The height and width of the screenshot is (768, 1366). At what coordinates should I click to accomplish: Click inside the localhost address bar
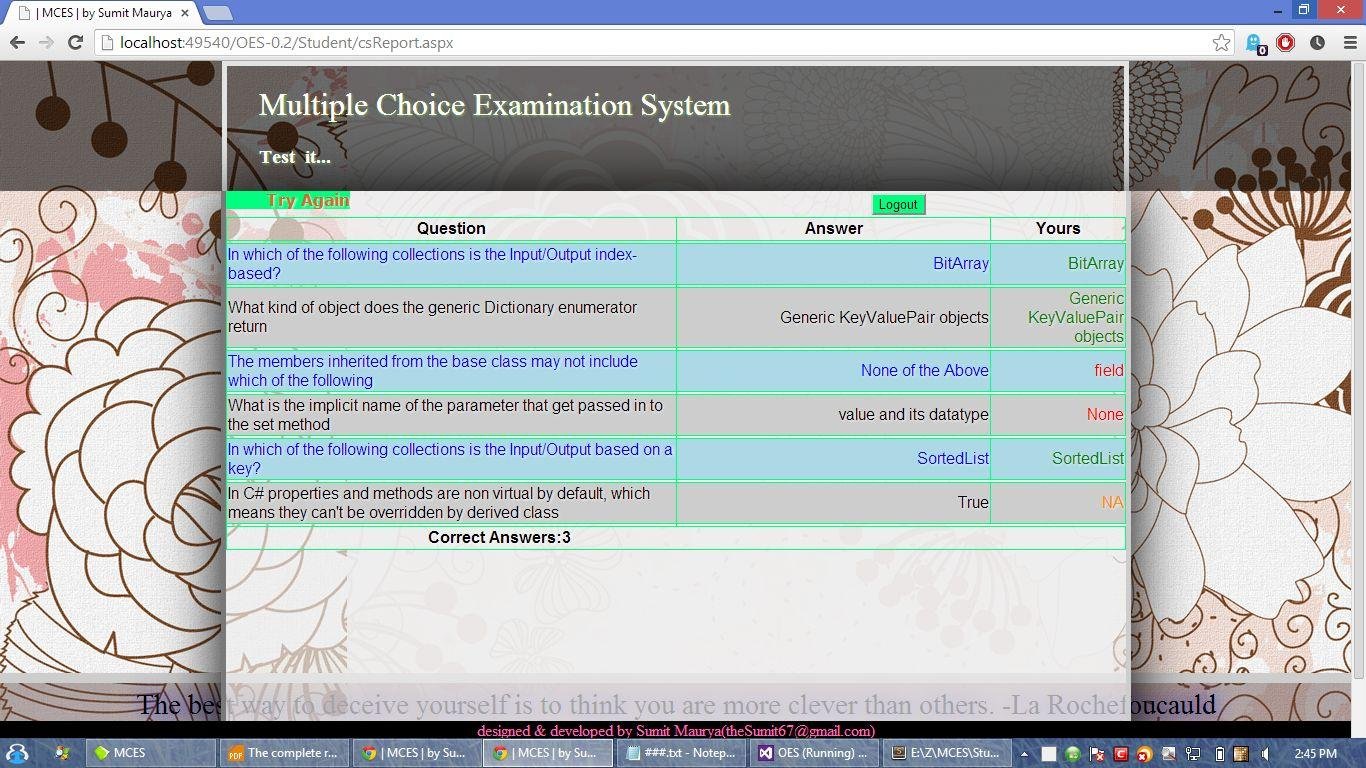coord(400,43)
